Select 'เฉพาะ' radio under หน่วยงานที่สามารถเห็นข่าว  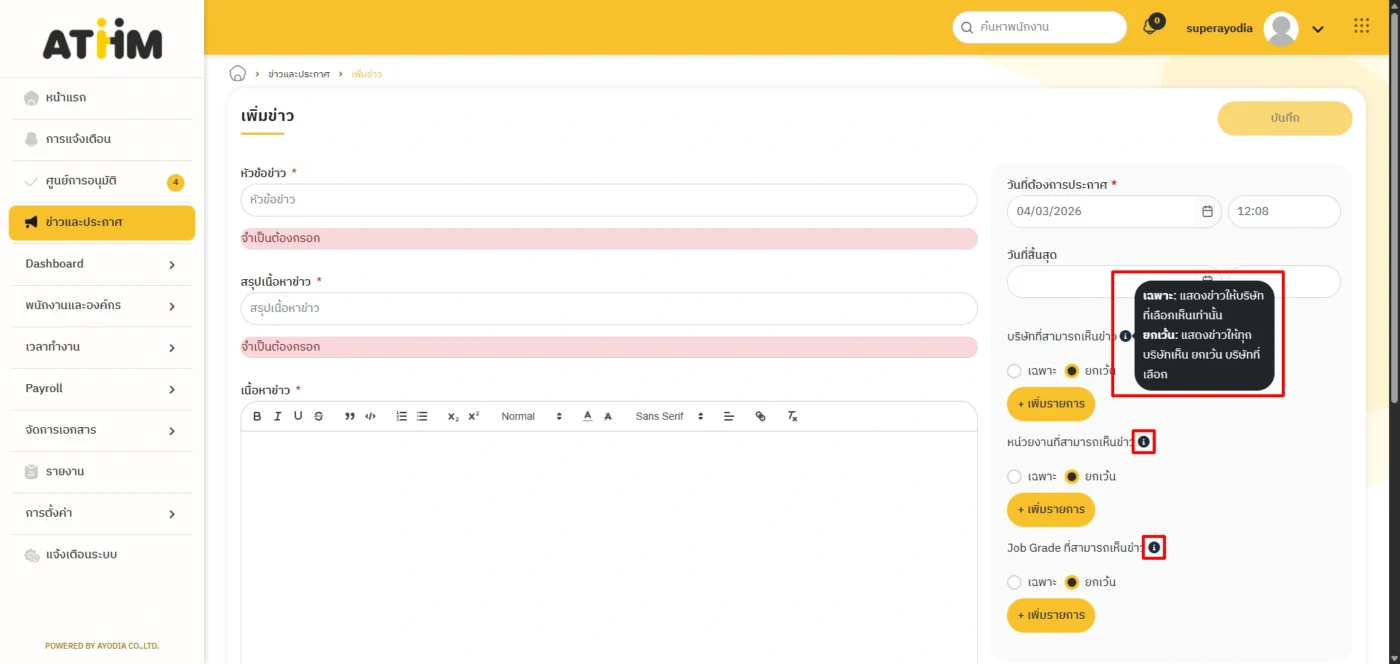pyautogui.click(x=1015, y=477)
